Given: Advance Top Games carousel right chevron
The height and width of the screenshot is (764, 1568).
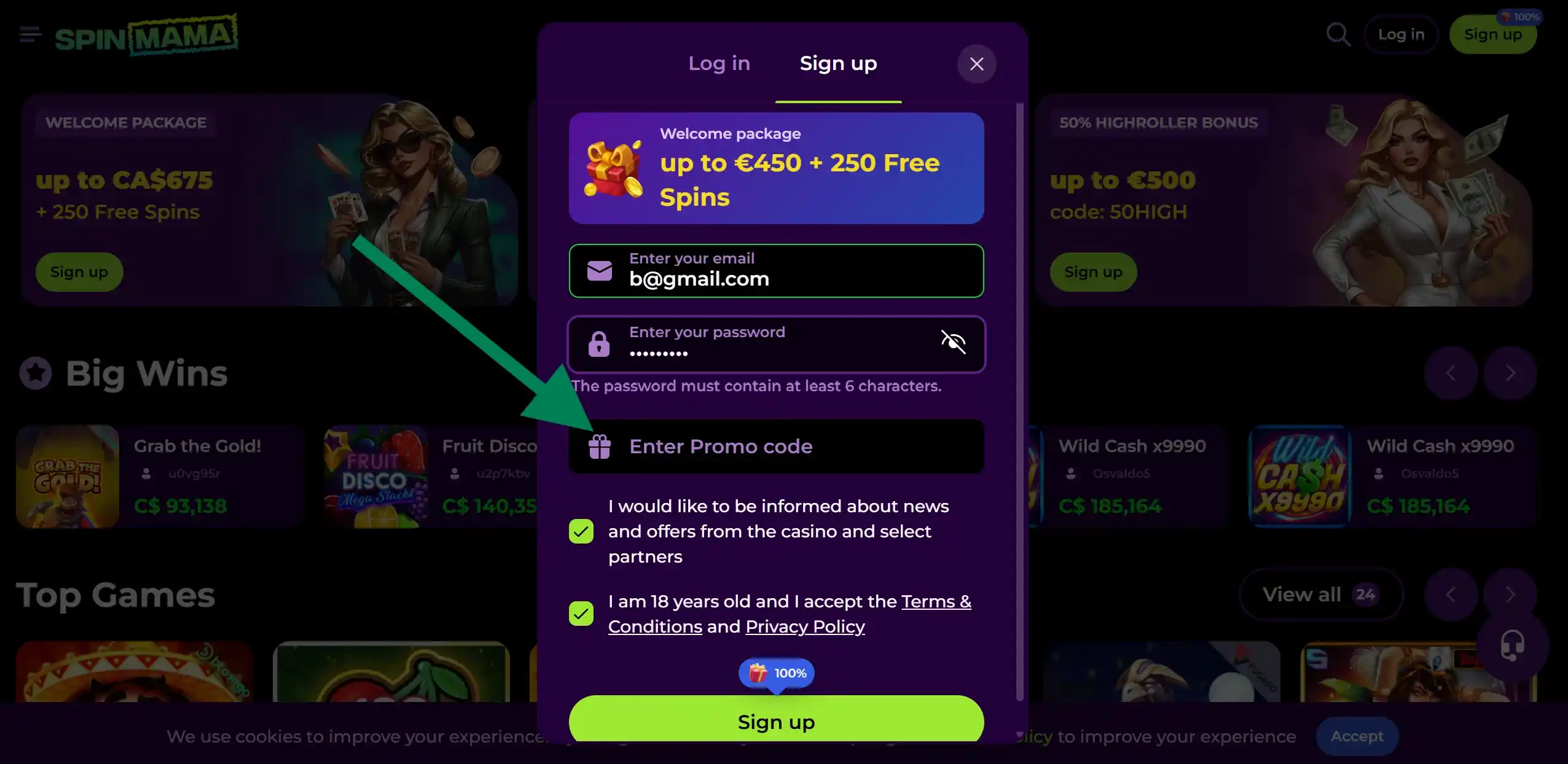Looking at the screenshot, I should pyautogui.click(x=1510, y=594).
